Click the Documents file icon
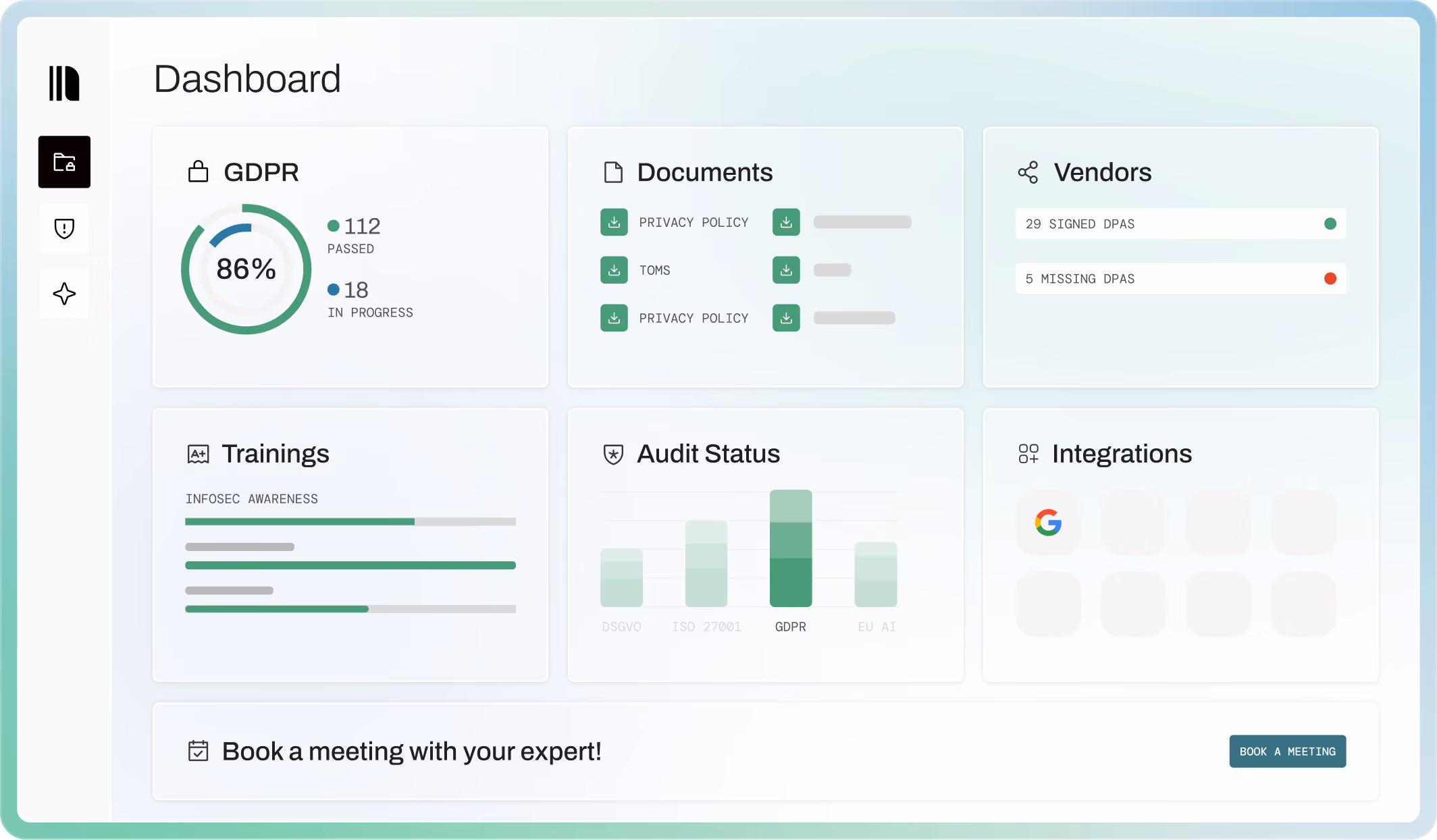1437x840 pixels. [613, 172]
